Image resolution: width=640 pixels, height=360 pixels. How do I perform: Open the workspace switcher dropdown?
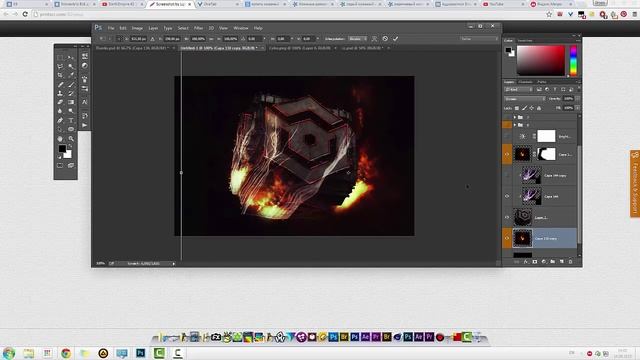tap(479, 39)
